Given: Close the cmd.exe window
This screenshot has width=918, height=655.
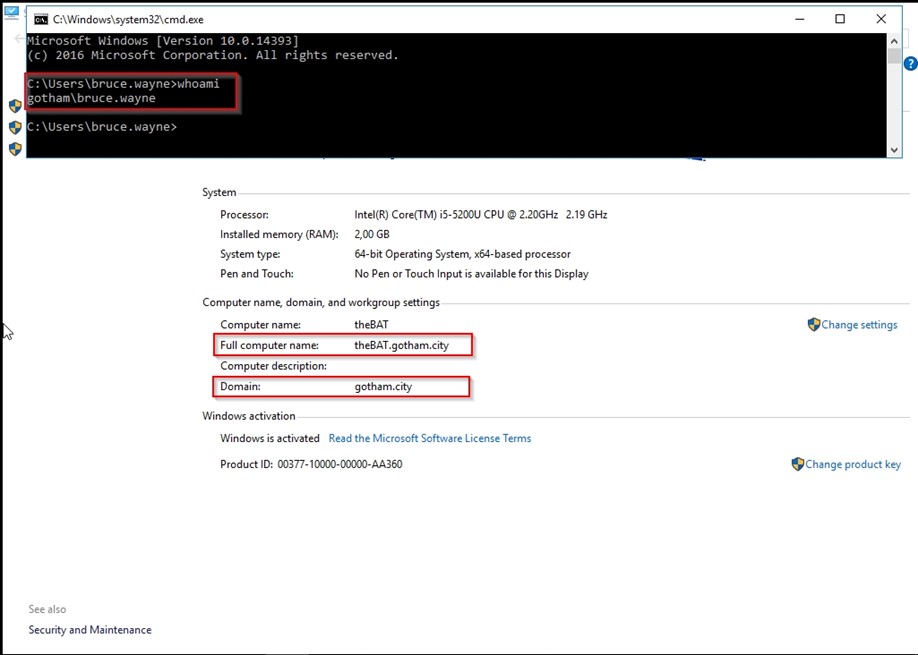Looking at the screenshot, I should [x=881, y=19].
